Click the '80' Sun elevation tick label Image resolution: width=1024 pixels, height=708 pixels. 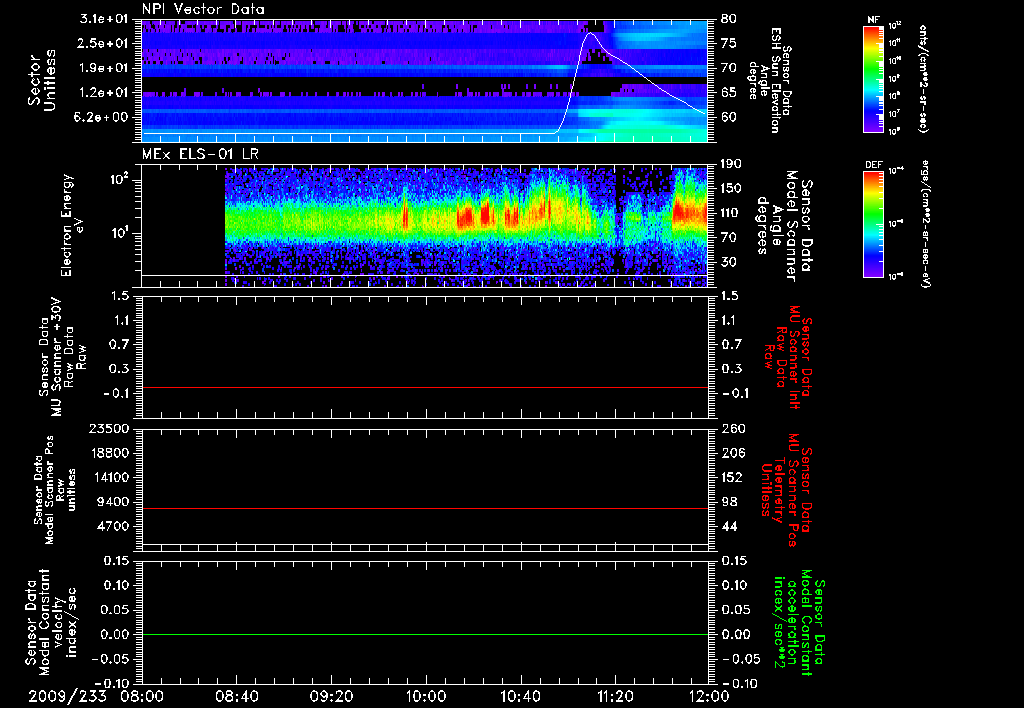click(729, 19)
